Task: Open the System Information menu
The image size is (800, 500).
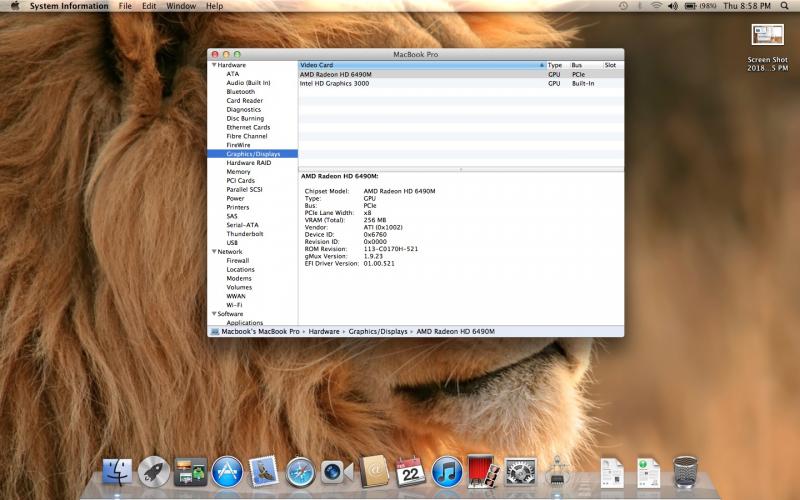Action: 69,6
